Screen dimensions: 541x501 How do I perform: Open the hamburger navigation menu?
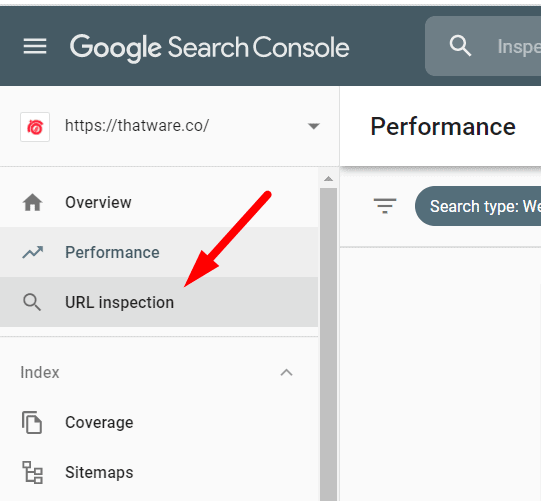[x=35, y=46]
